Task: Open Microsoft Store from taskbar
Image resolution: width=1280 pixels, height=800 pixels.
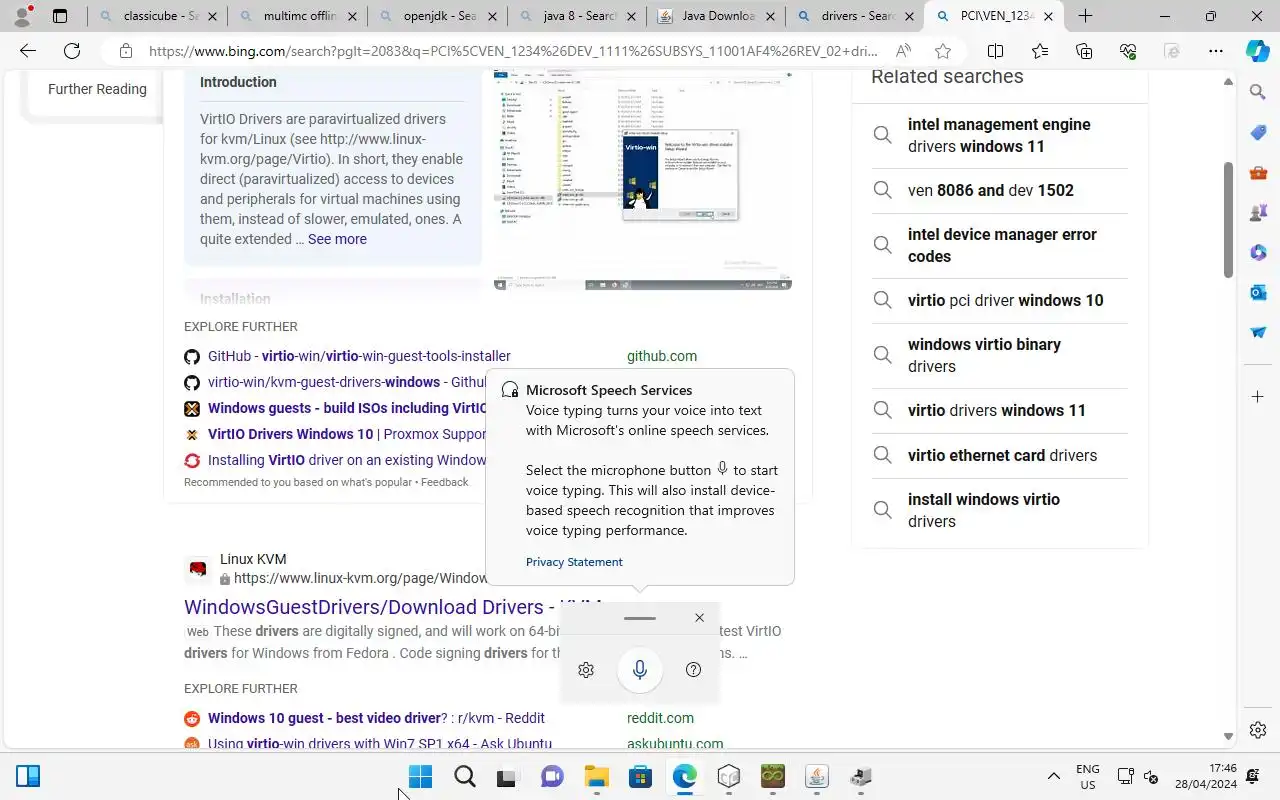Action: (x=641, y=777)
